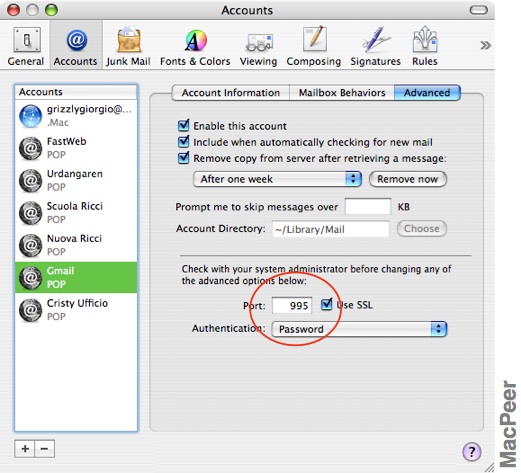Switch to the Account Information tab
The height and width of the screenshot is (473, 521).
click(231, 92)
